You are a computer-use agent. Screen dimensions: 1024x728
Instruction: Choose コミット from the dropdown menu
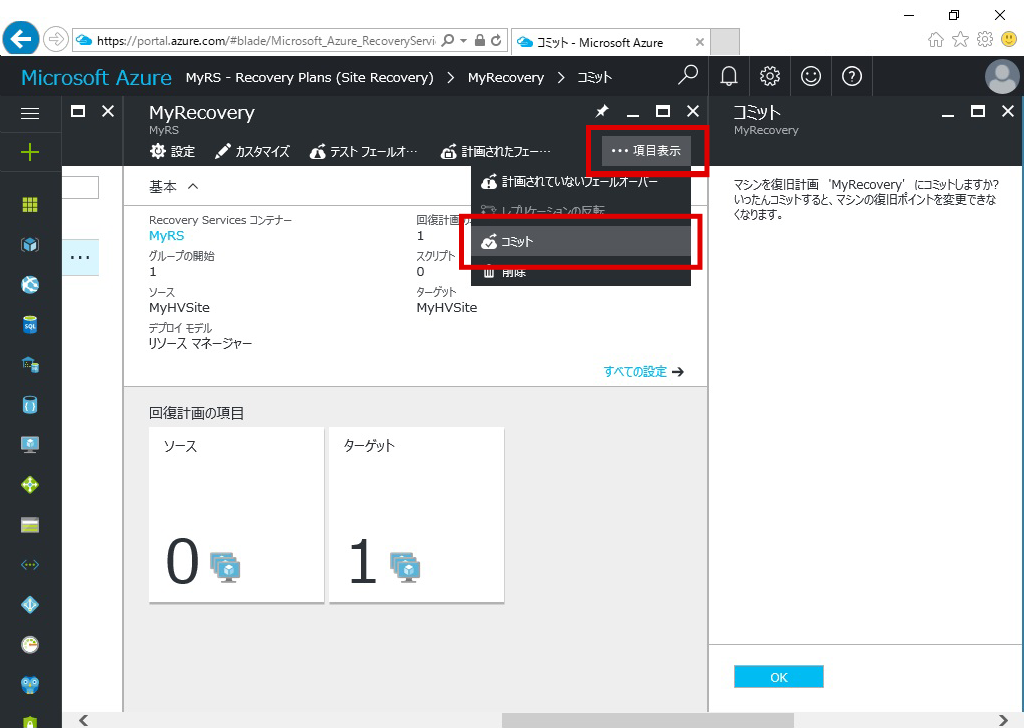click(x=581, y=242)
